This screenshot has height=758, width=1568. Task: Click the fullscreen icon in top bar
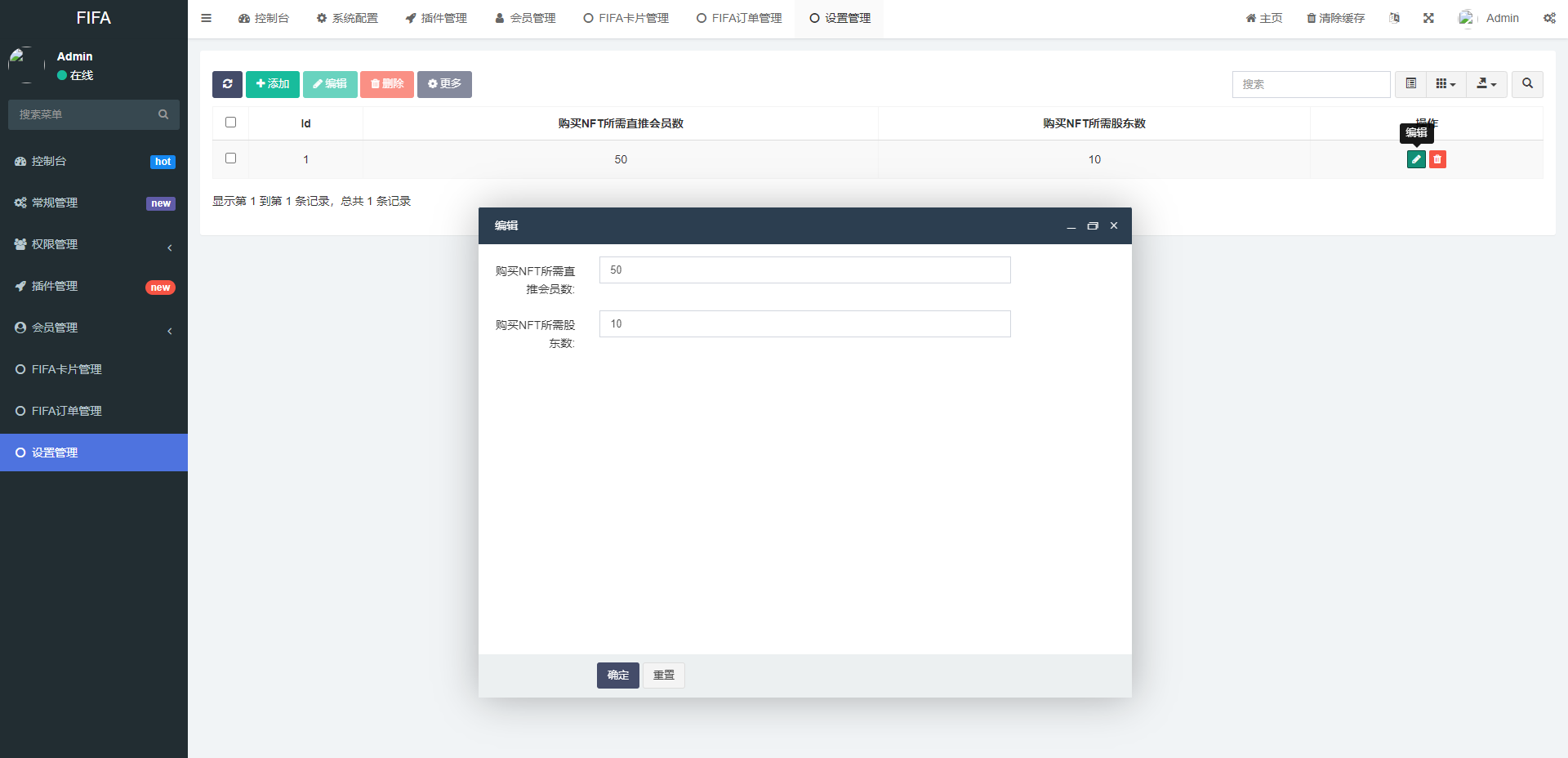tap(1428, 18)
